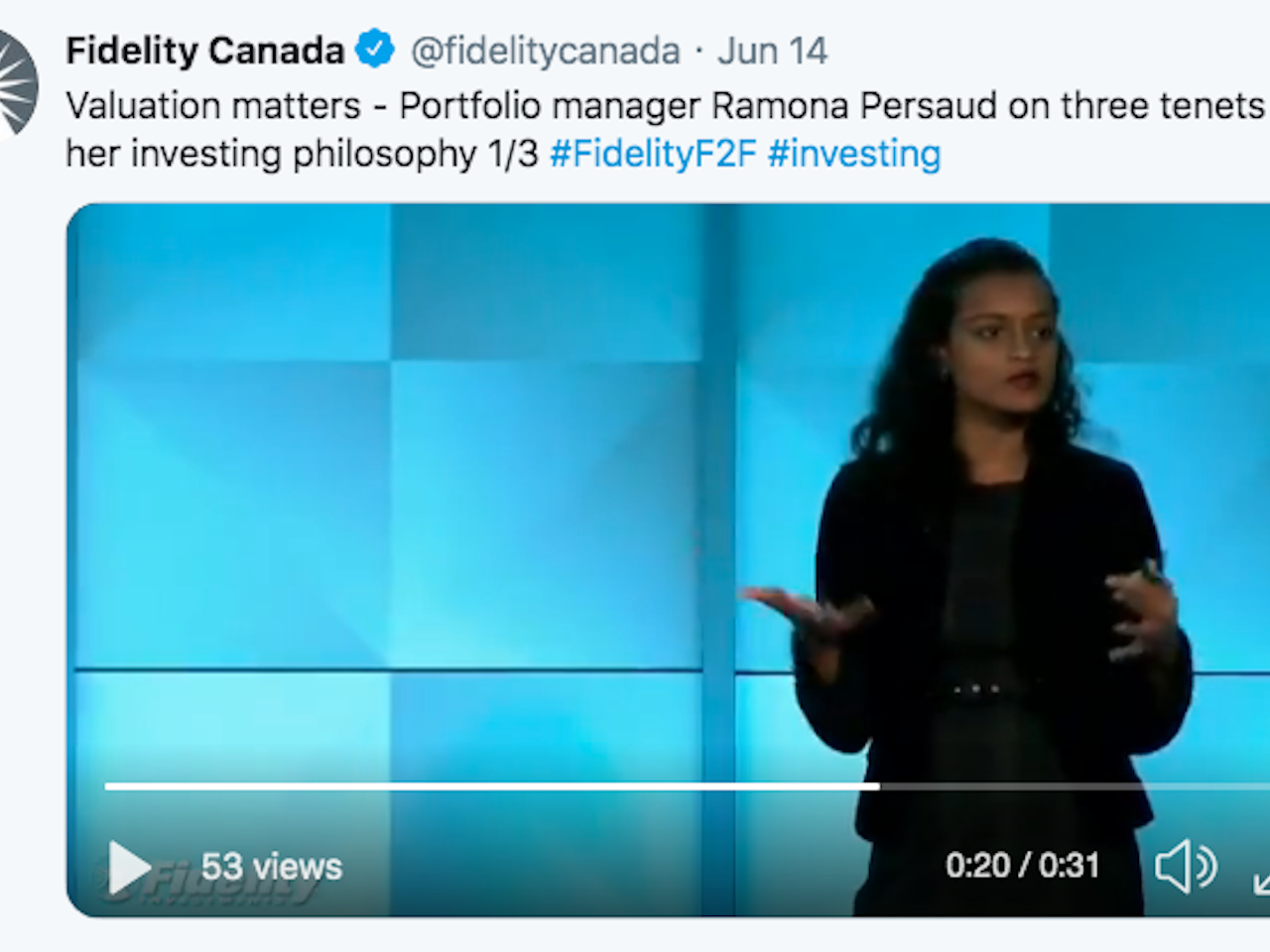Click the 53 views counter

point(272,867)
